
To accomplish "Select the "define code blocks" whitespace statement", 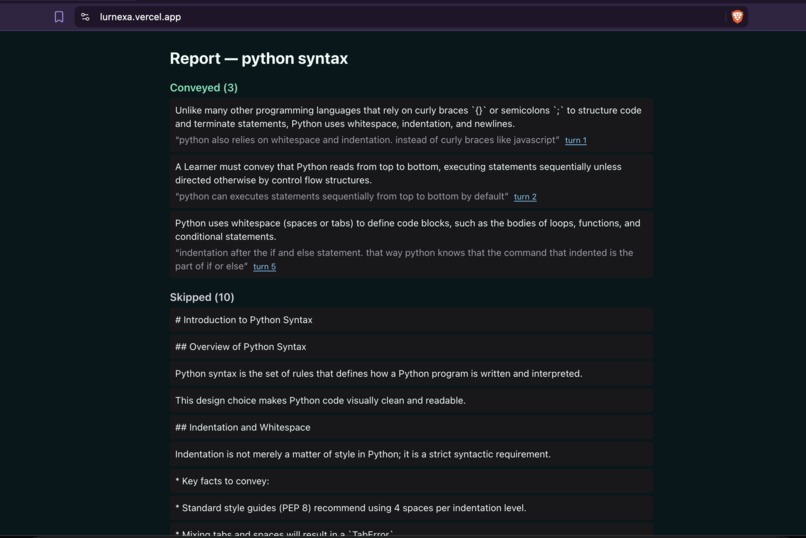I will click(x=408, y=230).
